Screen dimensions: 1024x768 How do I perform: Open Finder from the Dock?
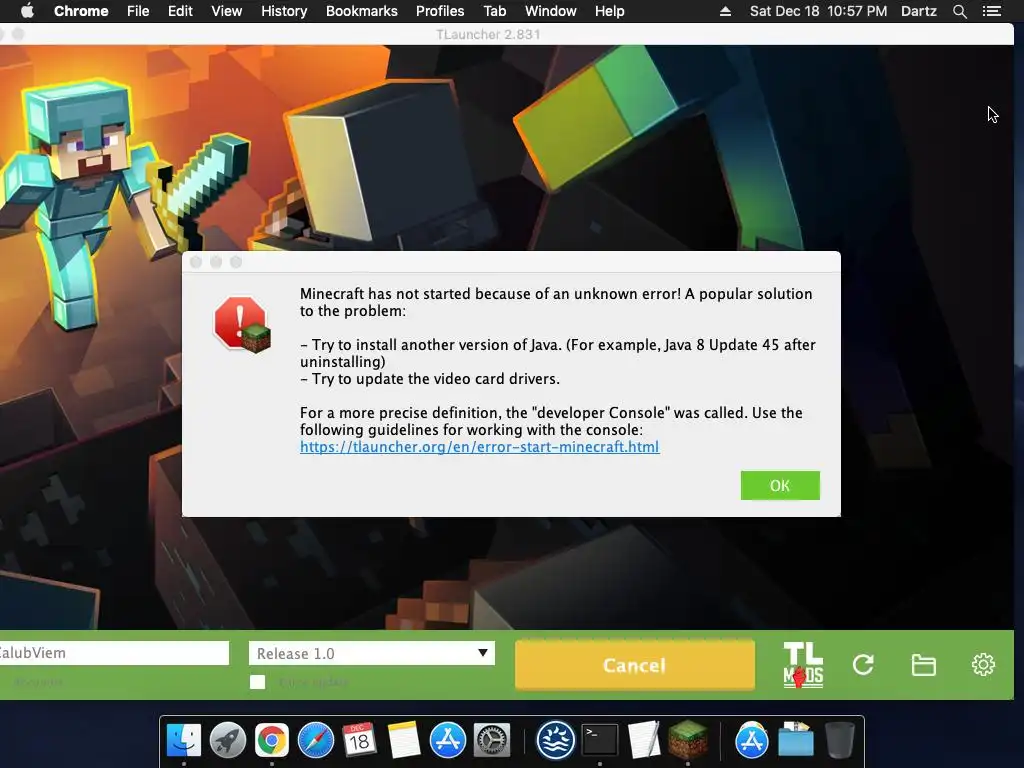click(x=184, y=741)
